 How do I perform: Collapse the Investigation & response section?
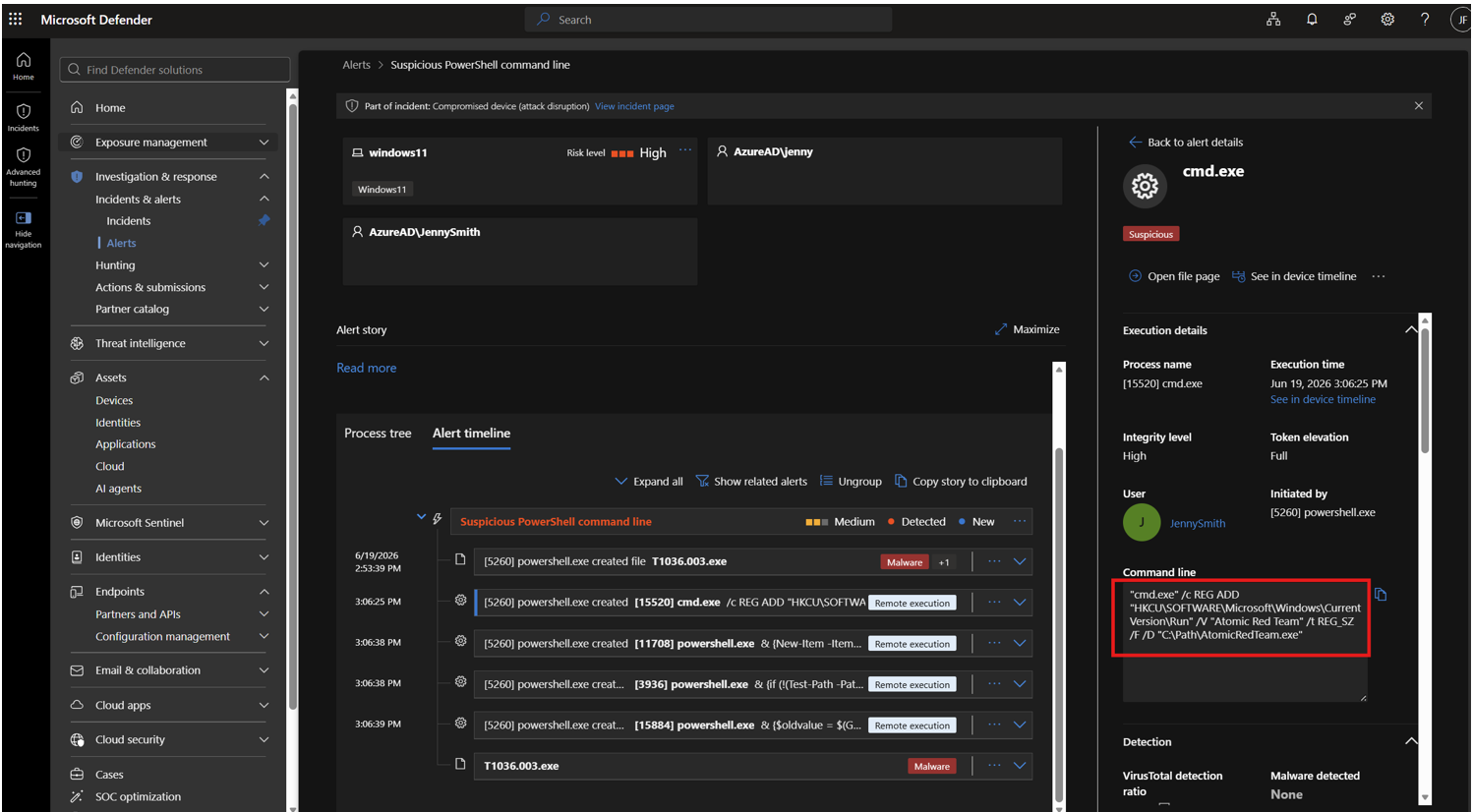tap(264, 177)
